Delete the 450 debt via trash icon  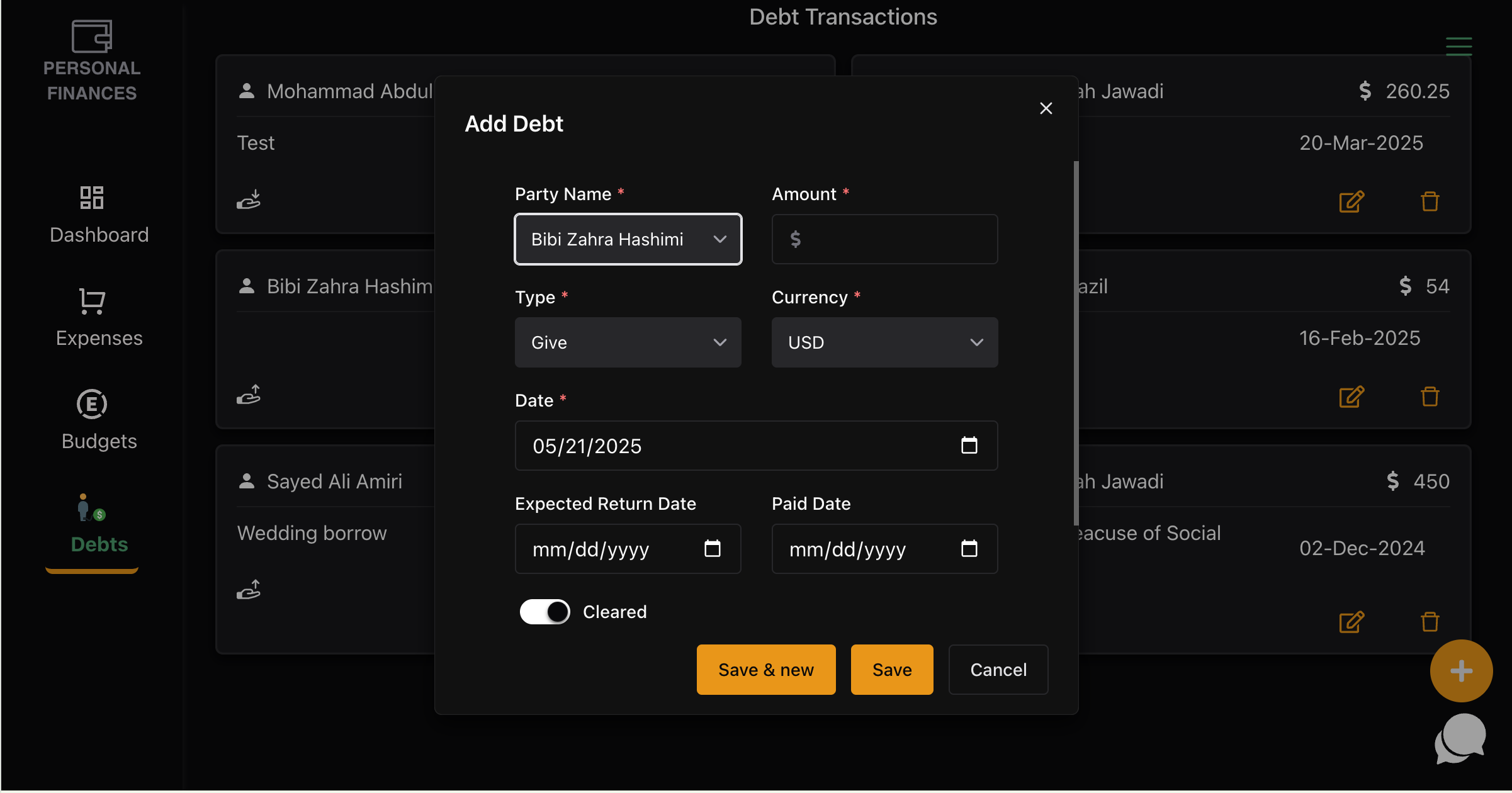[x=1430, y=622]
